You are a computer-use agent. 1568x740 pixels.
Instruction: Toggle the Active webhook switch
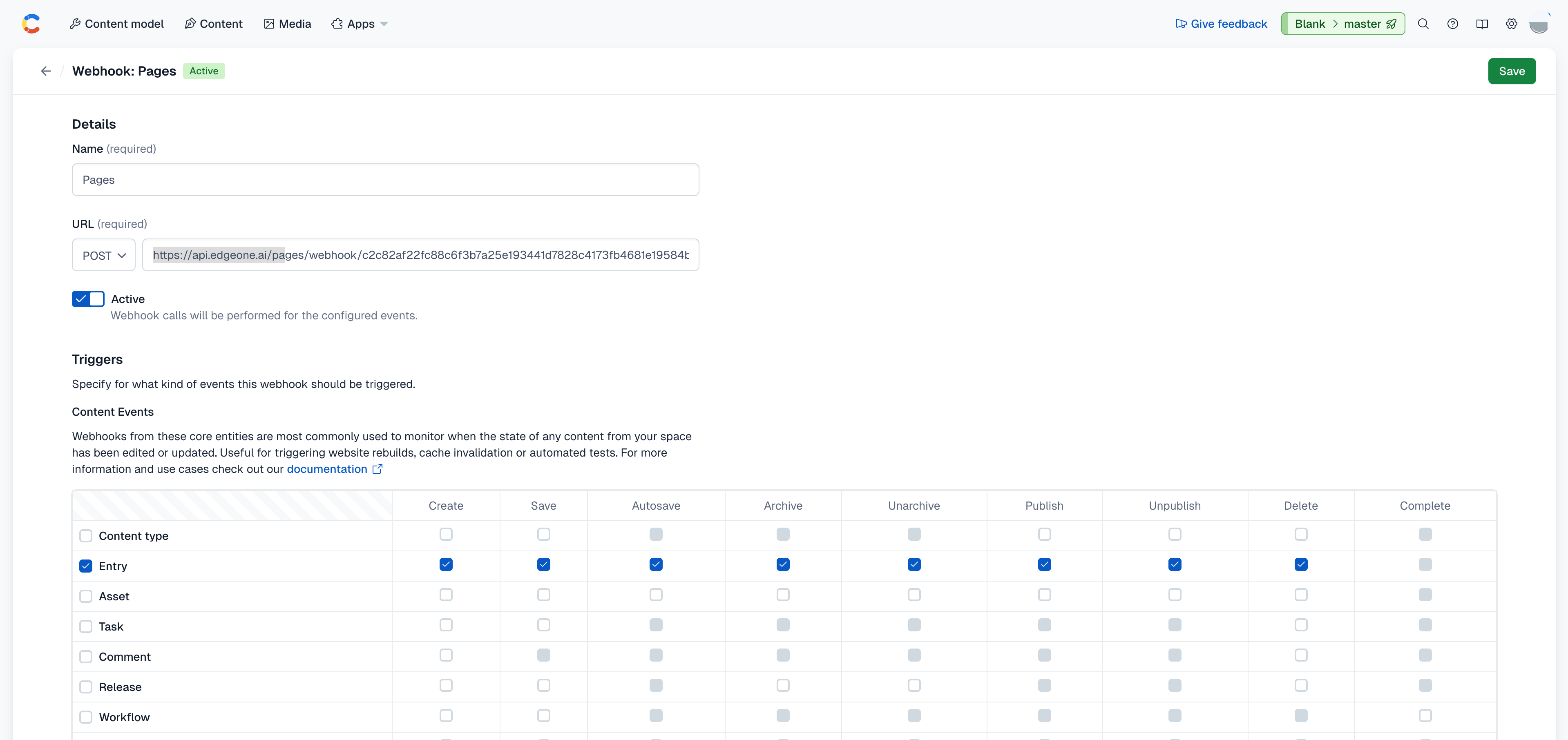coord(88,299)
